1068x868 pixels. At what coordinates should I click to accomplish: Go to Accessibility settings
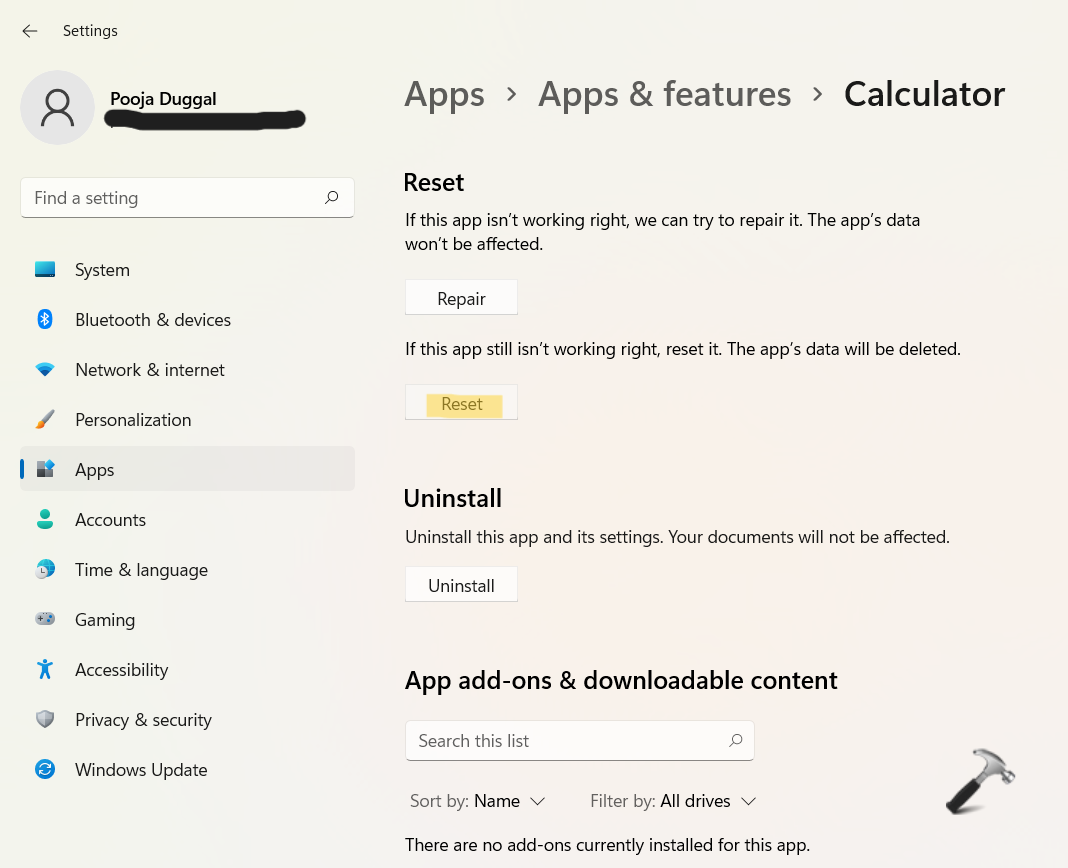click(121, 670)
